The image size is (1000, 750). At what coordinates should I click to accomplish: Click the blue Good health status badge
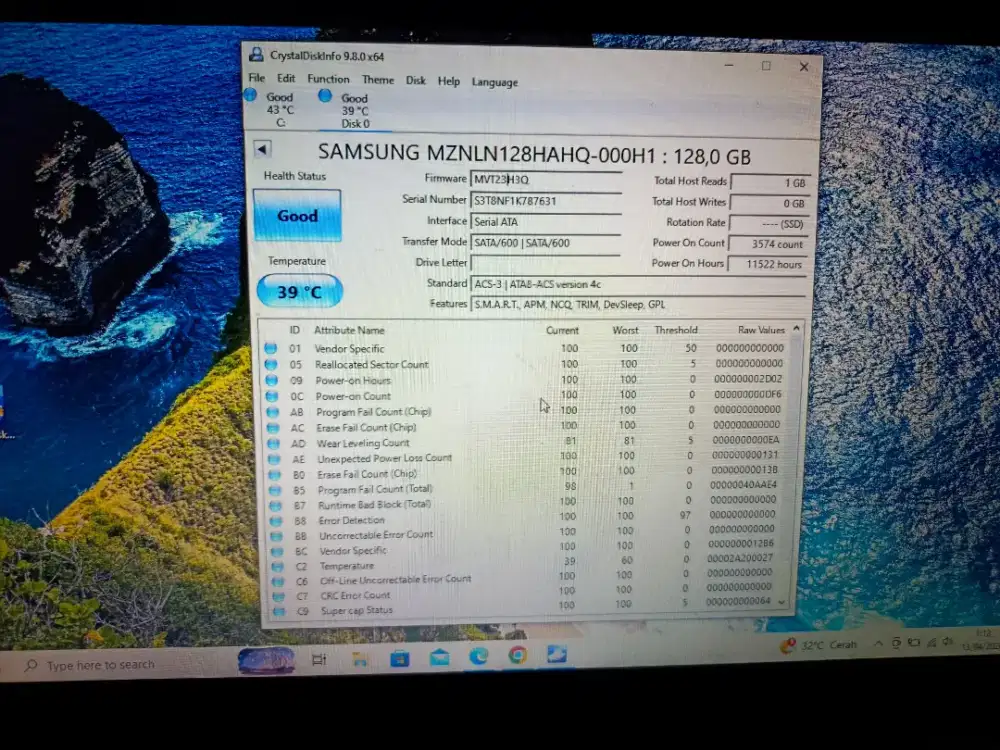point(297,216)
